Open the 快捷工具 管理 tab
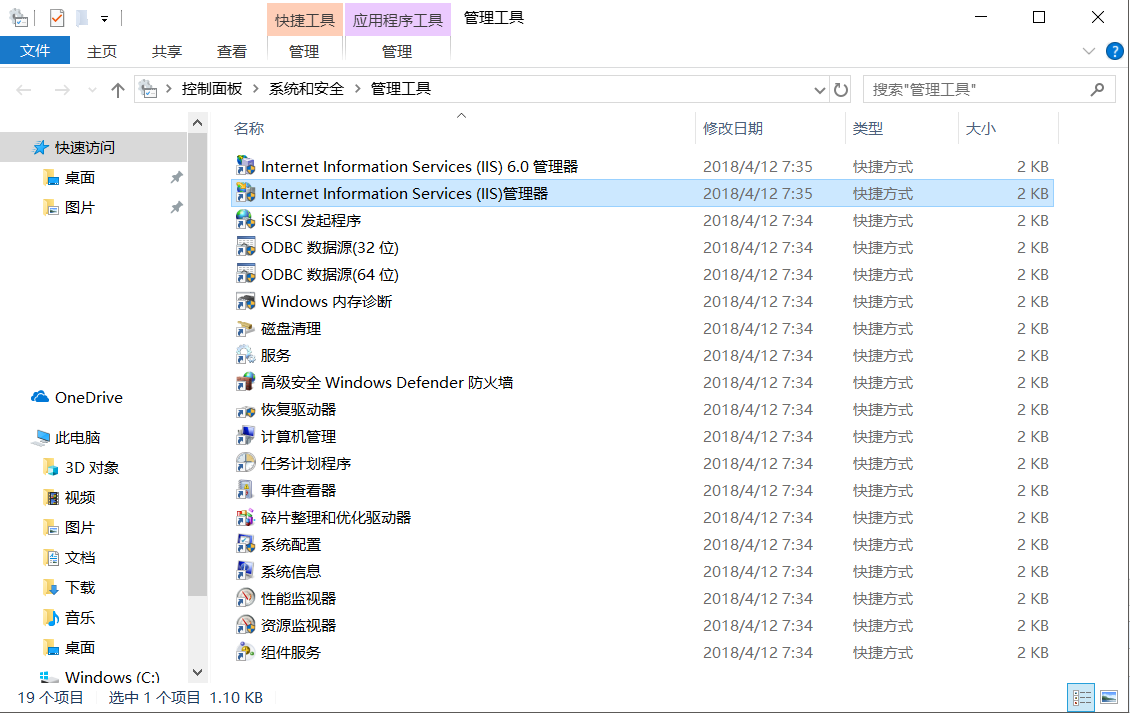This screenshot has height=713, width=1130. point(304,51)
